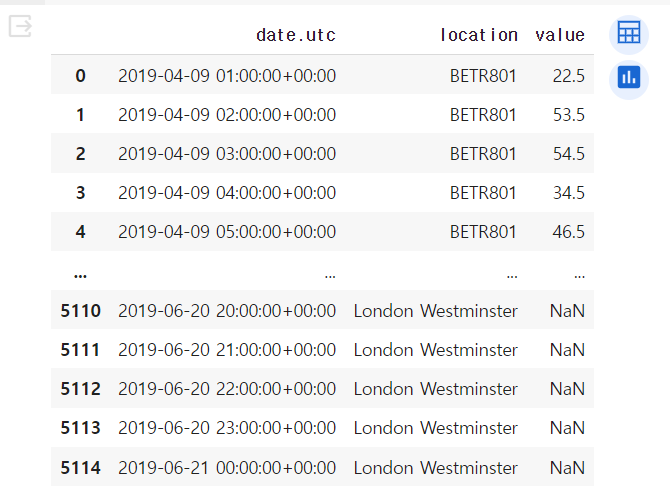
Task: Click London Westminster in row 5111
Action: click(x=435, y=350)
